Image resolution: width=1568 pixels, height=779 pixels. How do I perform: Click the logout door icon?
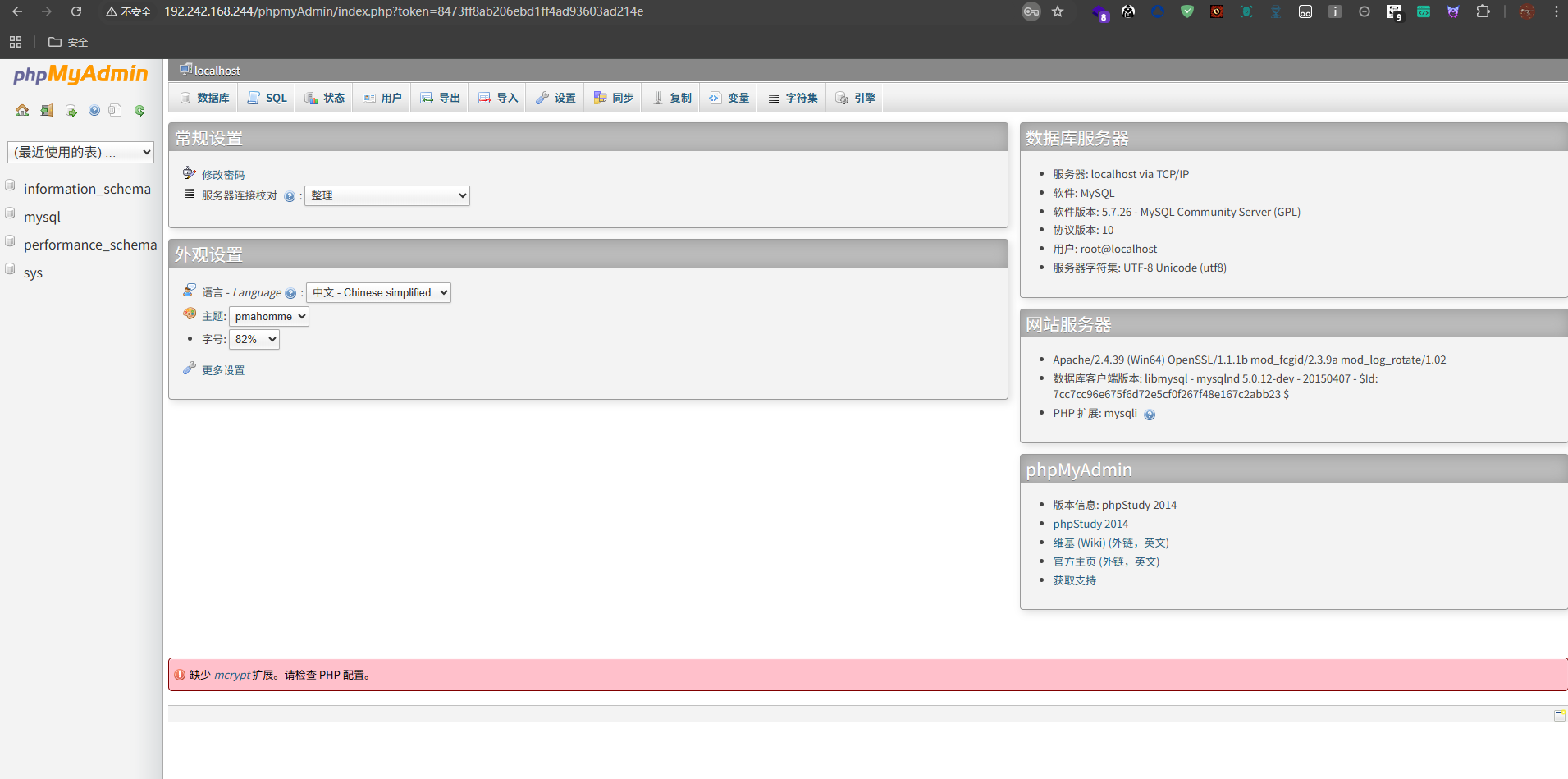click(47, 110)
